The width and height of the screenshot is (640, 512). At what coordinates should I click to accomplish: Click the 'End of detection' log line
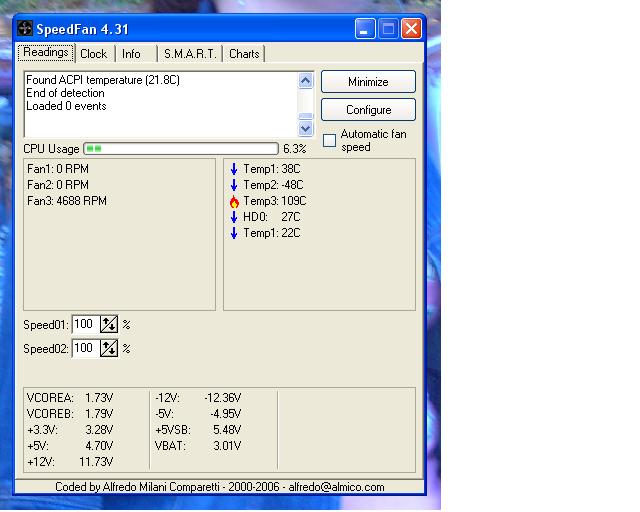(65, 93)
